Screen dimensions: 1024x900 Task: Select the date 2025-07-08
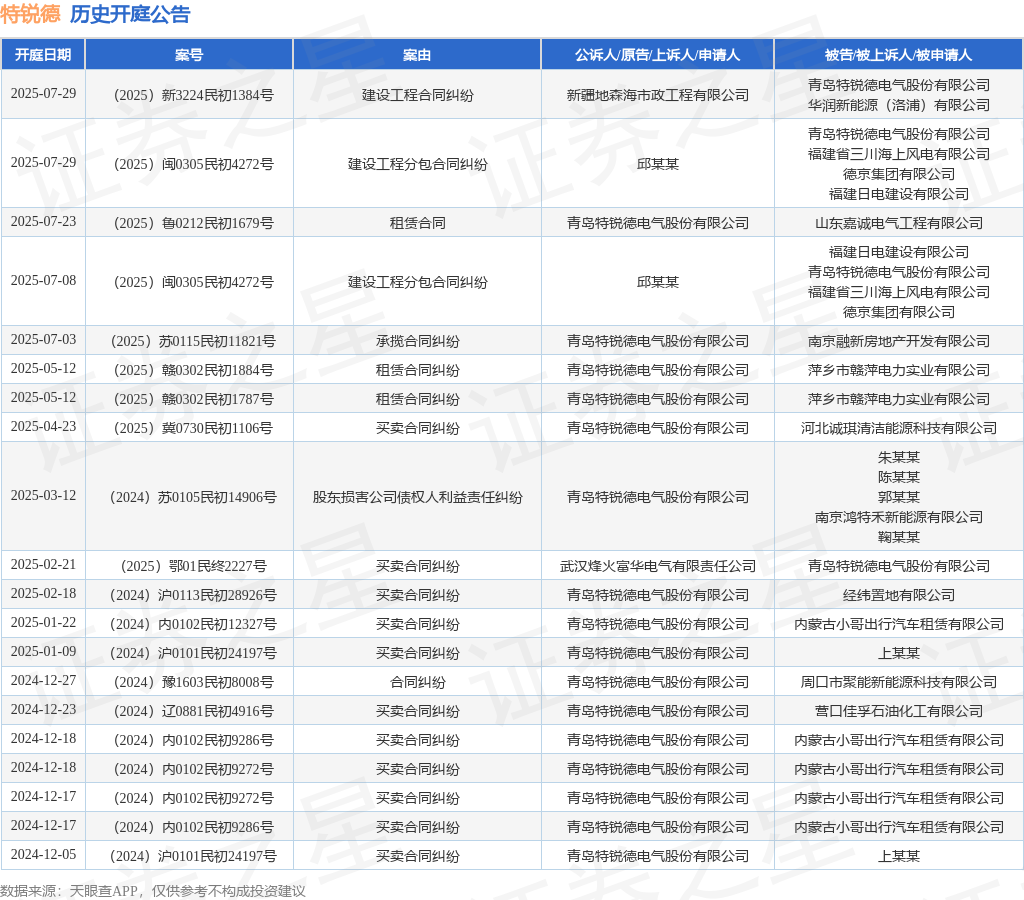tap(43, 280)
